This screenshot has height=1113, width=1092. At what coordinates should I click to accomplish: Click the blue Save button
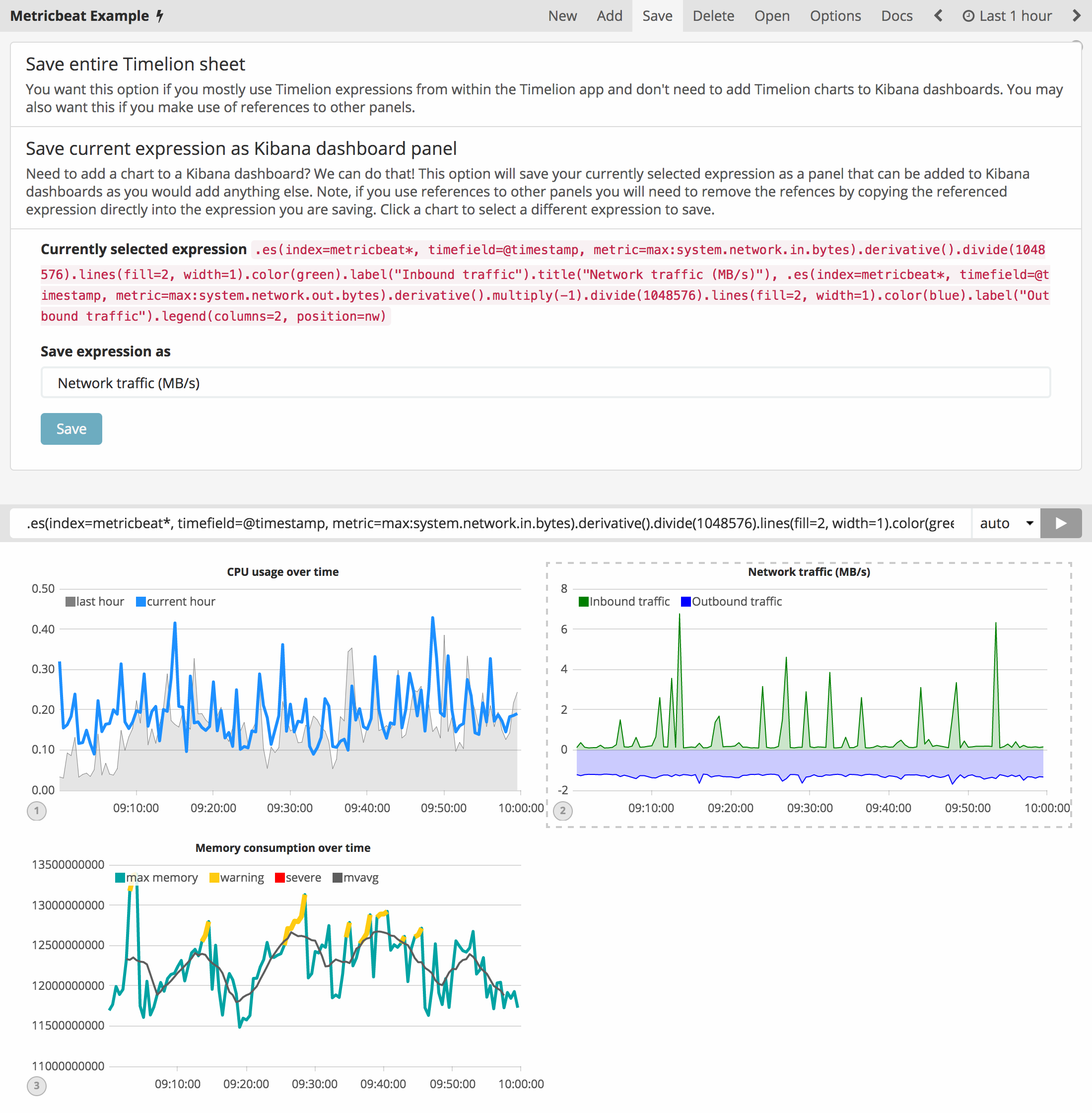pos(71,428)
